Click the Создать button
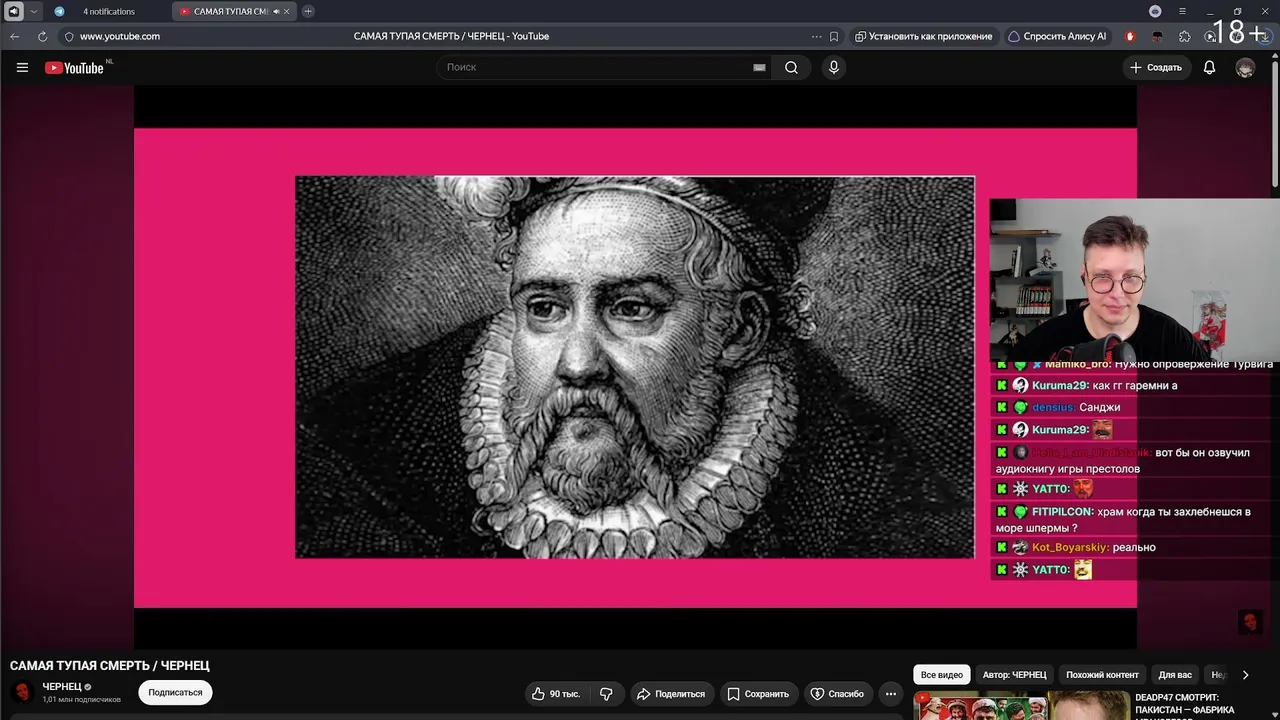The image size is (1280, 720). click(x=1156, y=67)
